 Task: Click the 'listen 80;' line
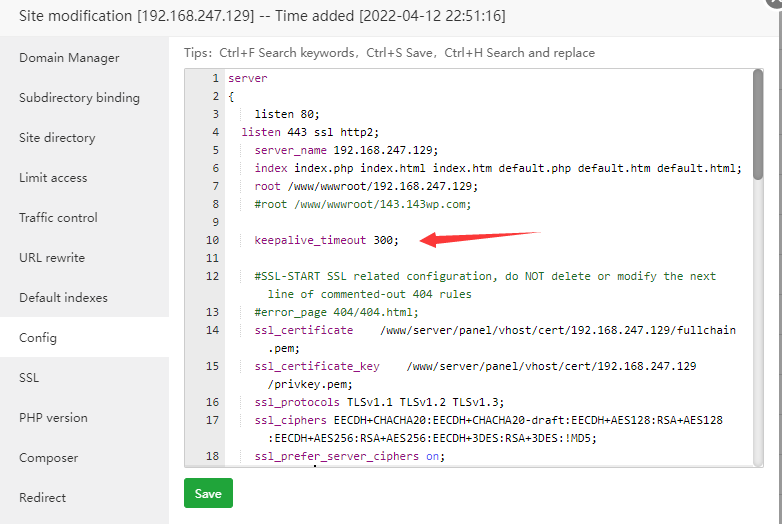tap(287, 114)
